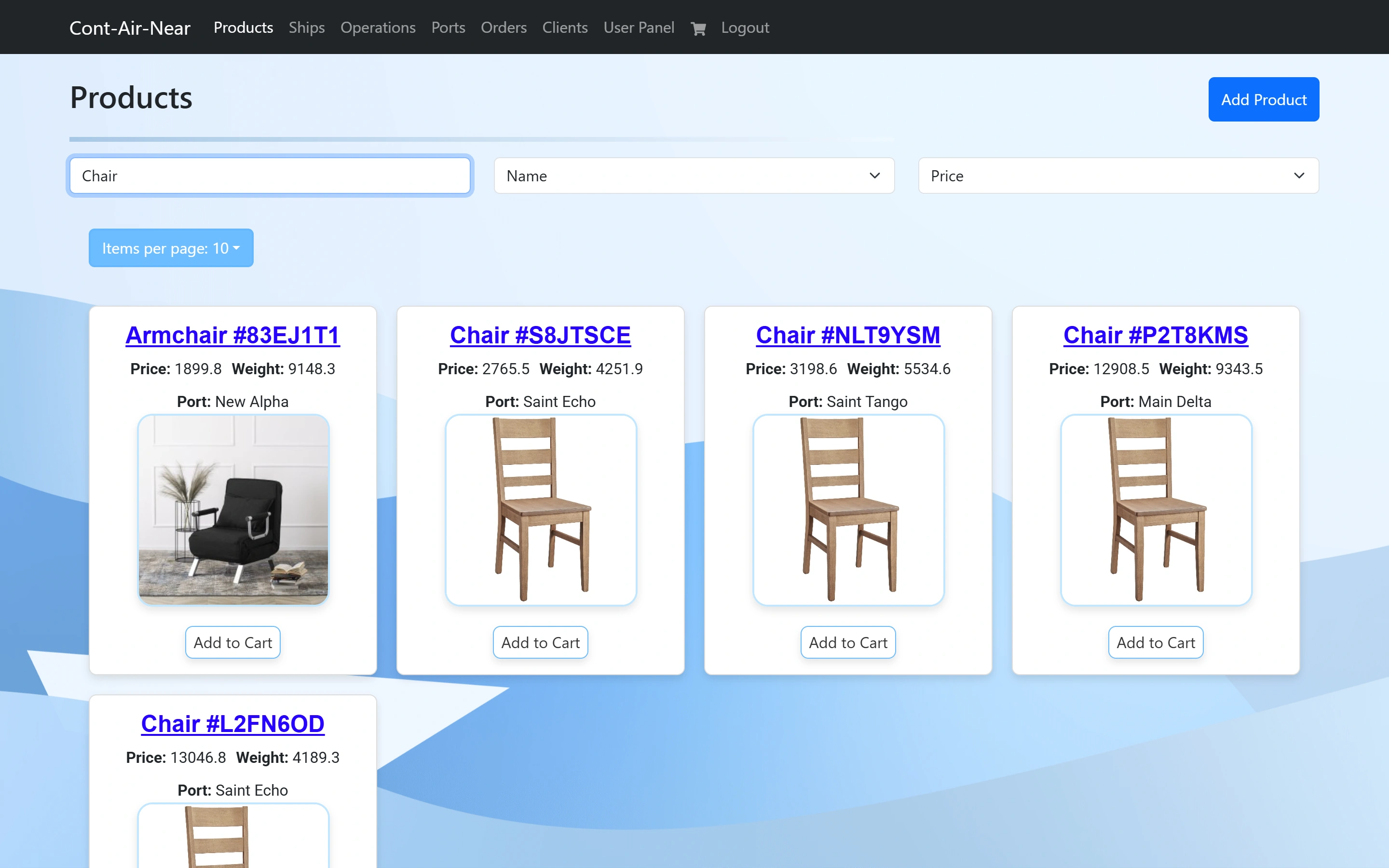Click the Add Product button

pos(1263,99)
